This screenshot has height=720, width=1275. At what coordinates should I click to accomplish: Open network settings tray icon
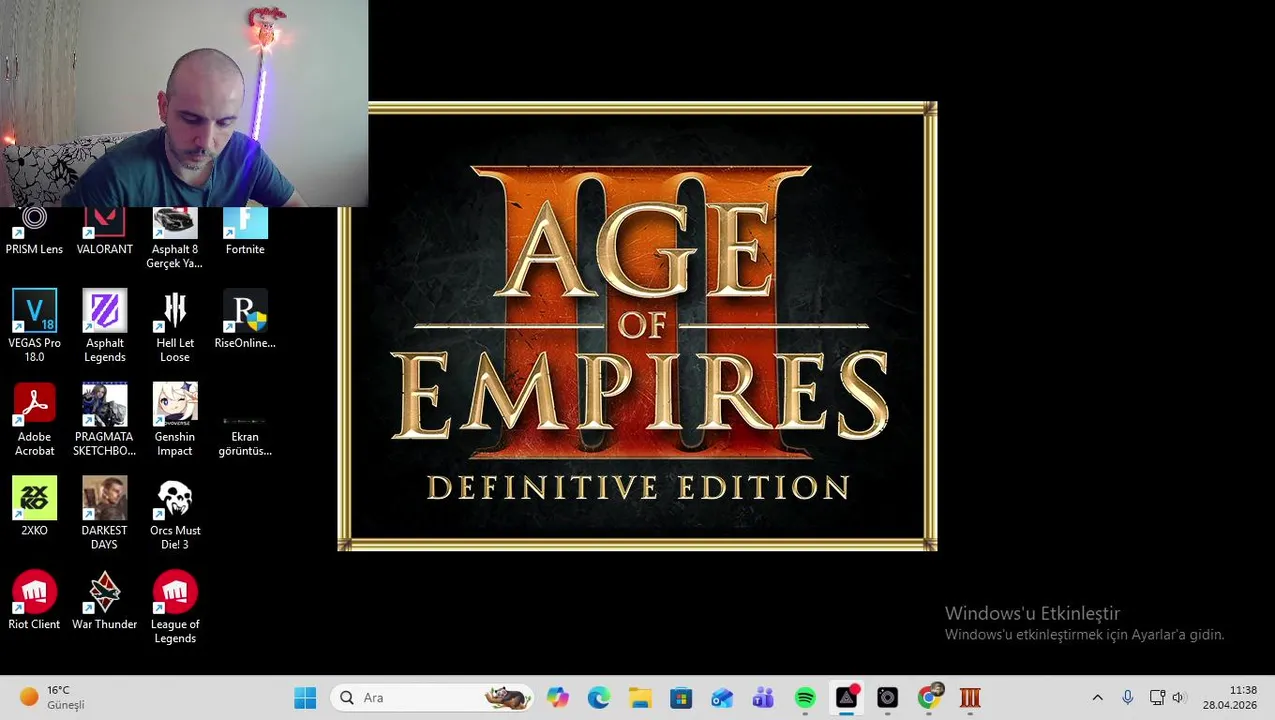[x=1157, y=698]
